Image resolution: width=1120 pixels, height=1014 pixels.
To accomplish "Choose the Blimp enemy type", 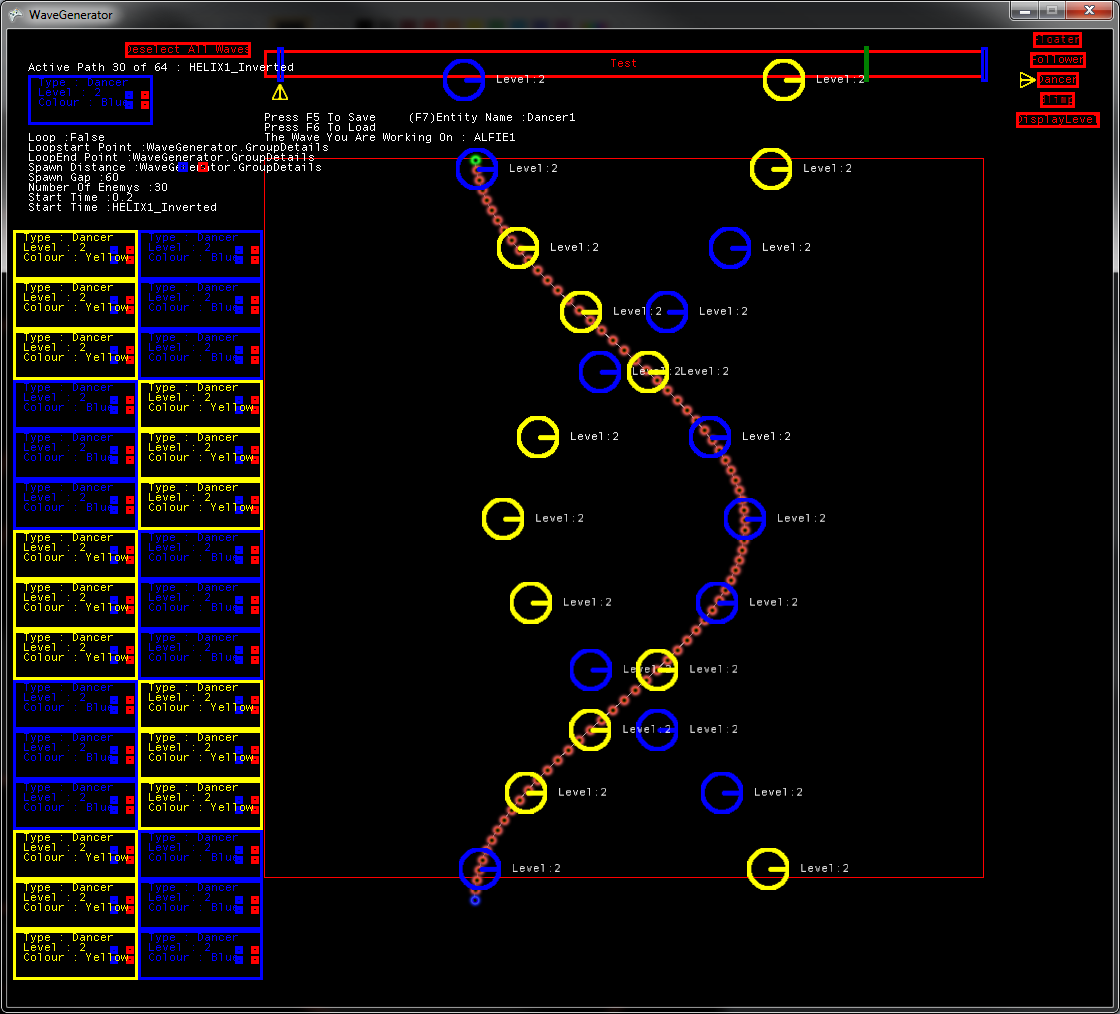I will (x=1057, y=100).
